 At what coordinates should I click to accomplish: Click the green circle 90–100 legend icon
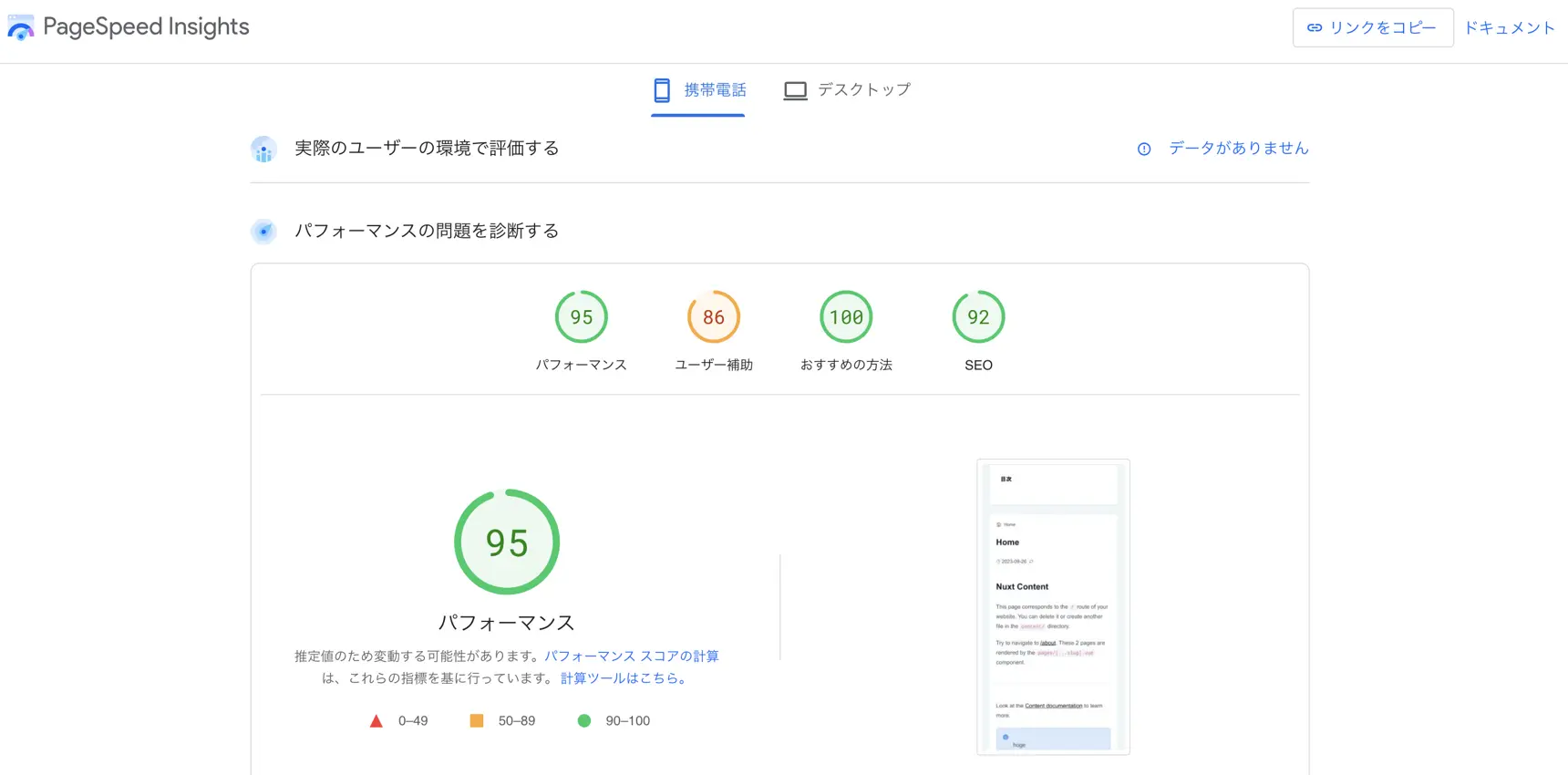[584, 721]
